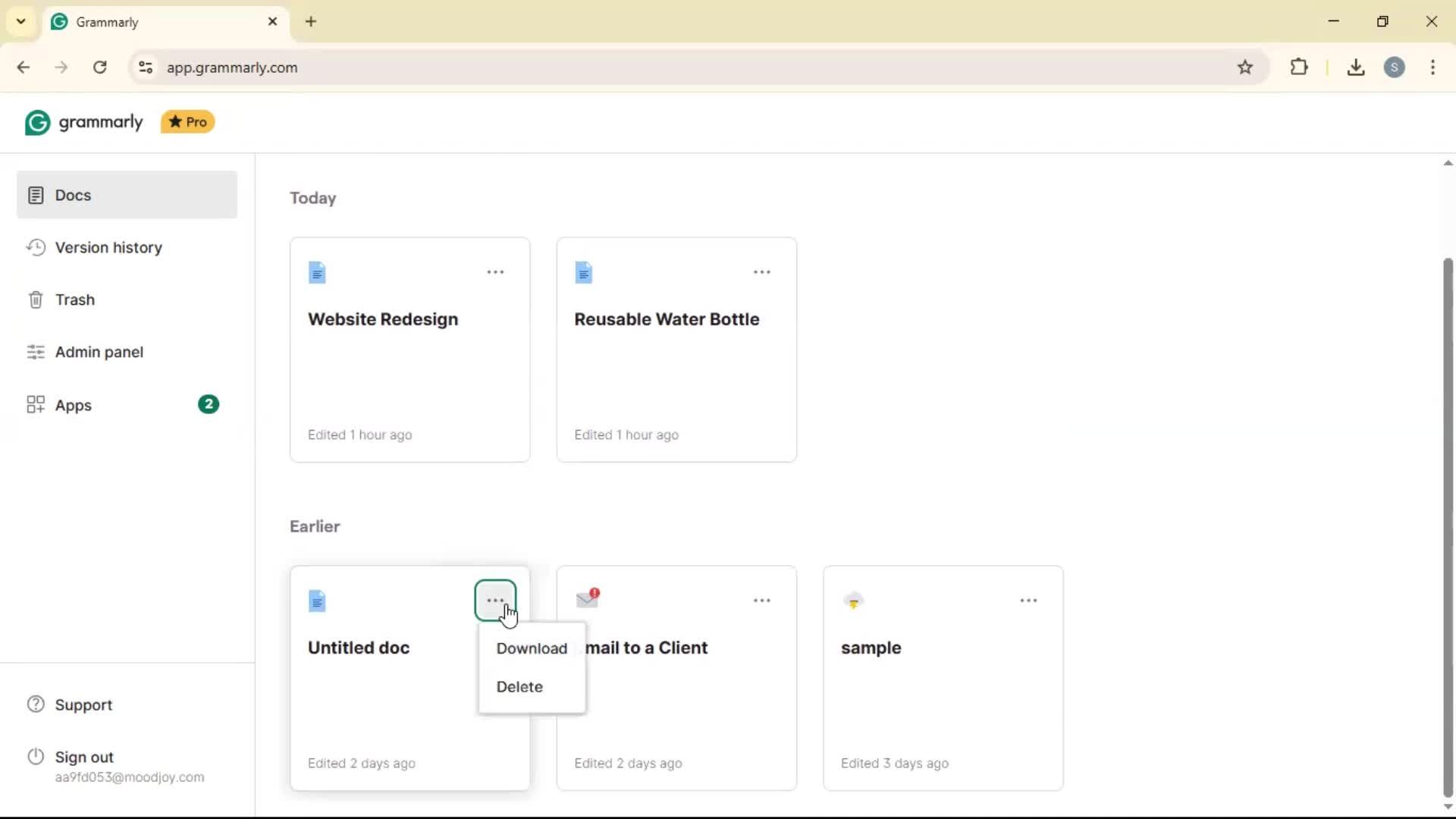The width and height of the screenshot is (1456, 819).
Task: Open the Docs section in sidebar
Action: click(x=127, y=195)
